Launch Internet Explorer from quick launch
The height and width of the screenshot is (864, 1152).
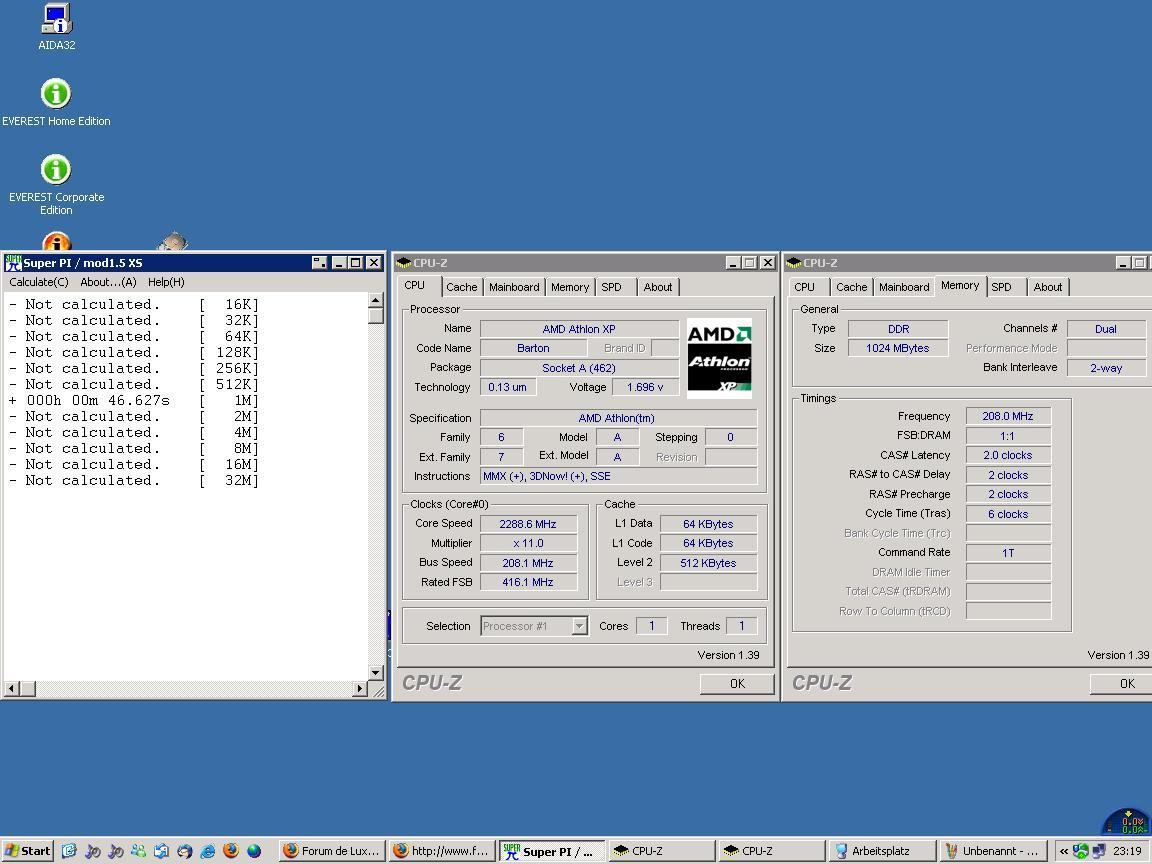coord(208,851)
